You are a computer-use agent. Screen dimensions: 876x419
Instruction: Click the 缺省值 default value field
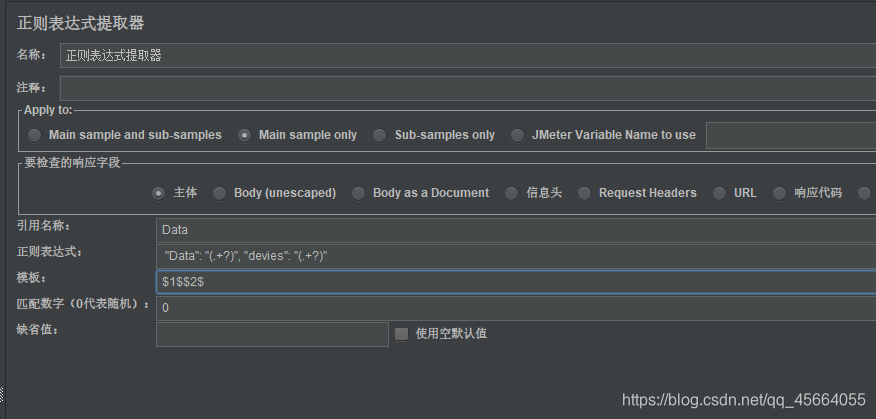[272, 334]
